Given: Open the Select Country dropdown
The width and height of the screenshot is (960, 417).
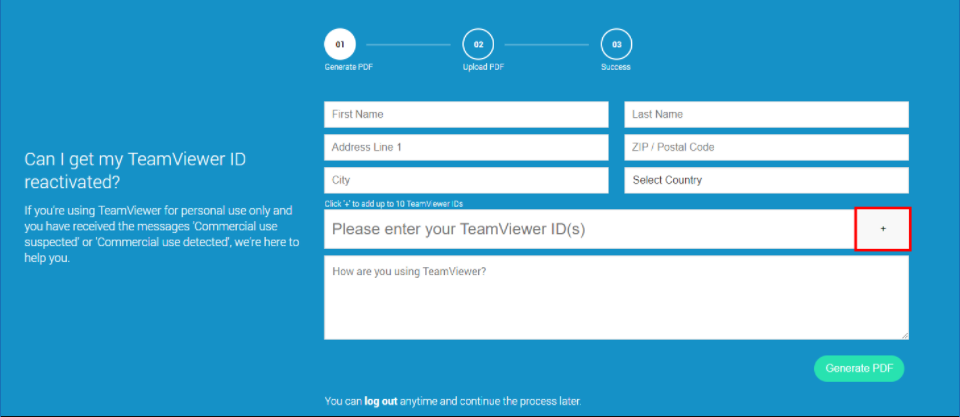Looking at the screenshot, I should (766, 181).
